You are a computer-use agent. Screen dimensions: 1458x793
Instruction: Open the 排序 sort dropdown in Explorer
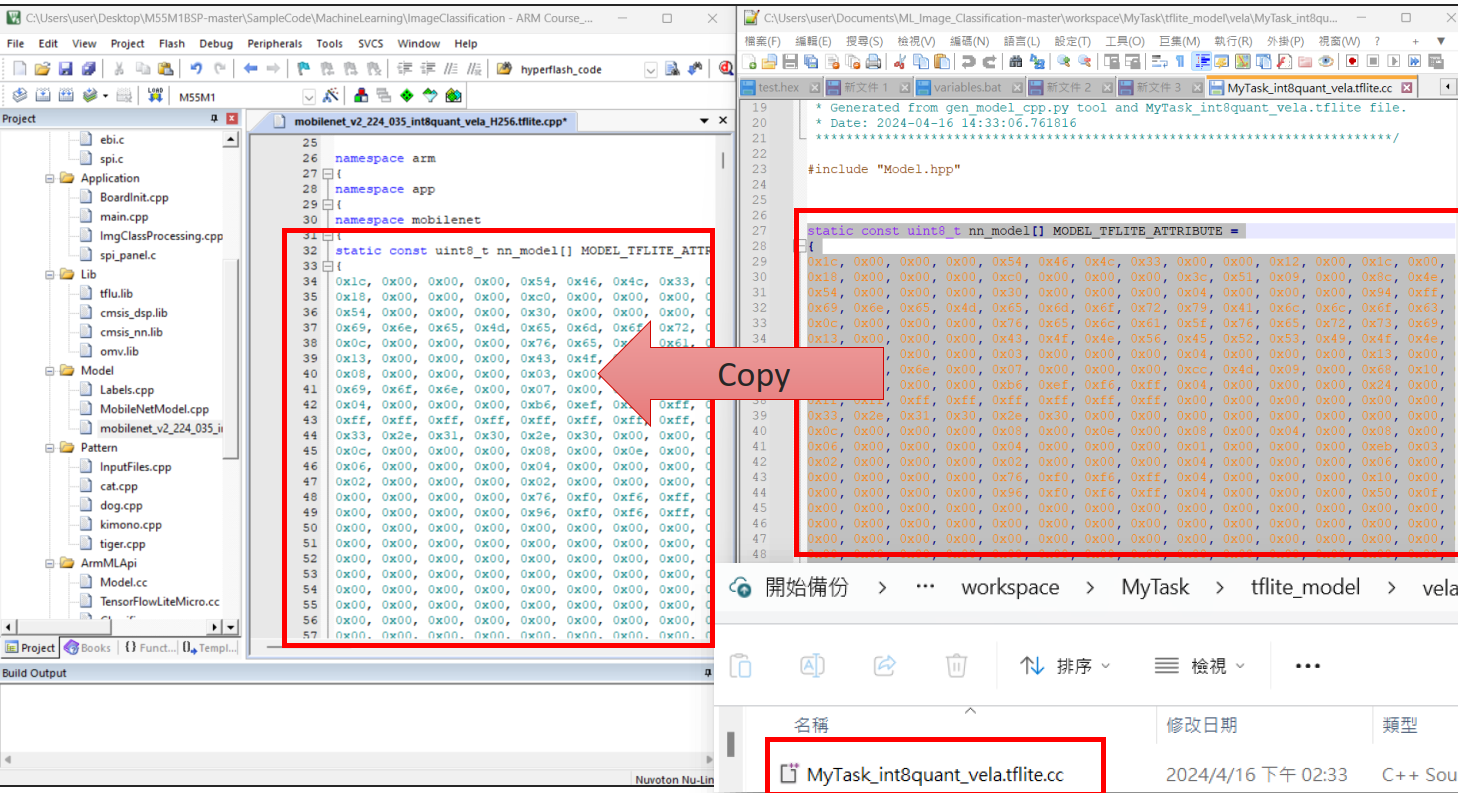click(1064, 665)
